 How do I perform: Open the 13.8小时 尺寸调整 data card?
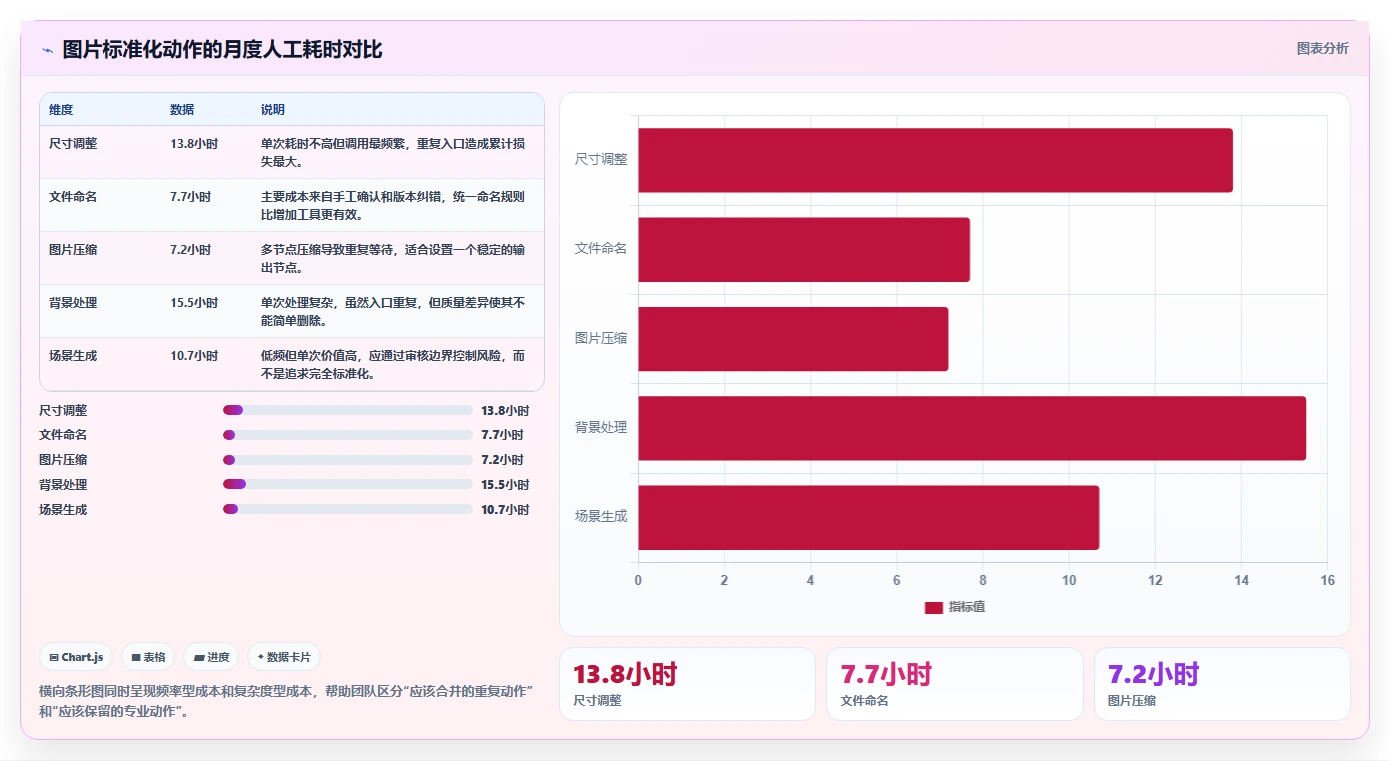[x=687, y=684]
